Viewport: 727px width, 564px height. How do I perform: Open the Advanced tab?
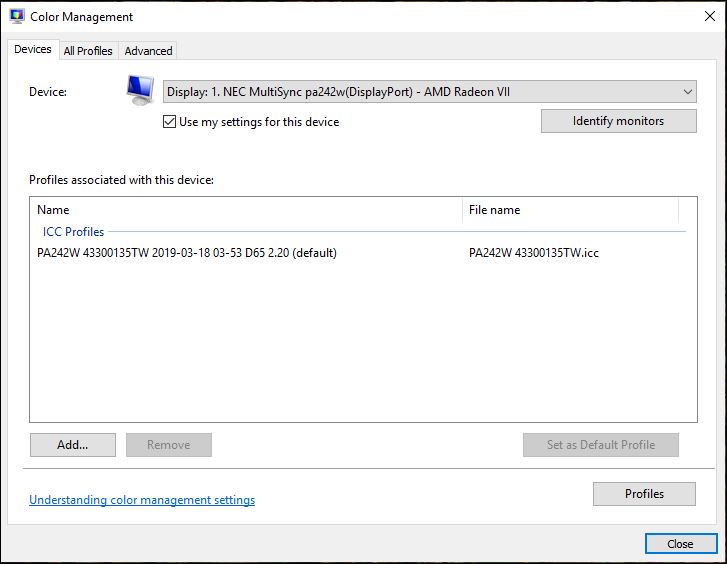[148, 51]
